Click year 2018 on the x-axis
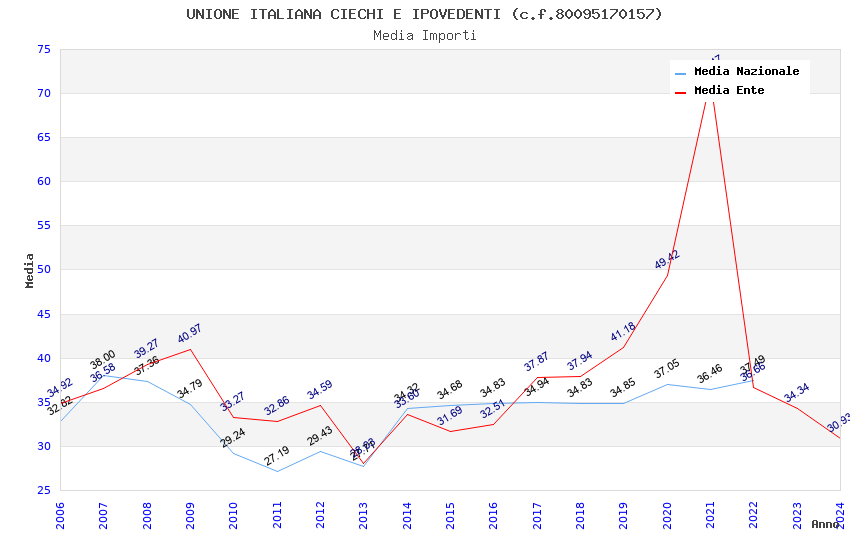 click(x=581, y=515)
